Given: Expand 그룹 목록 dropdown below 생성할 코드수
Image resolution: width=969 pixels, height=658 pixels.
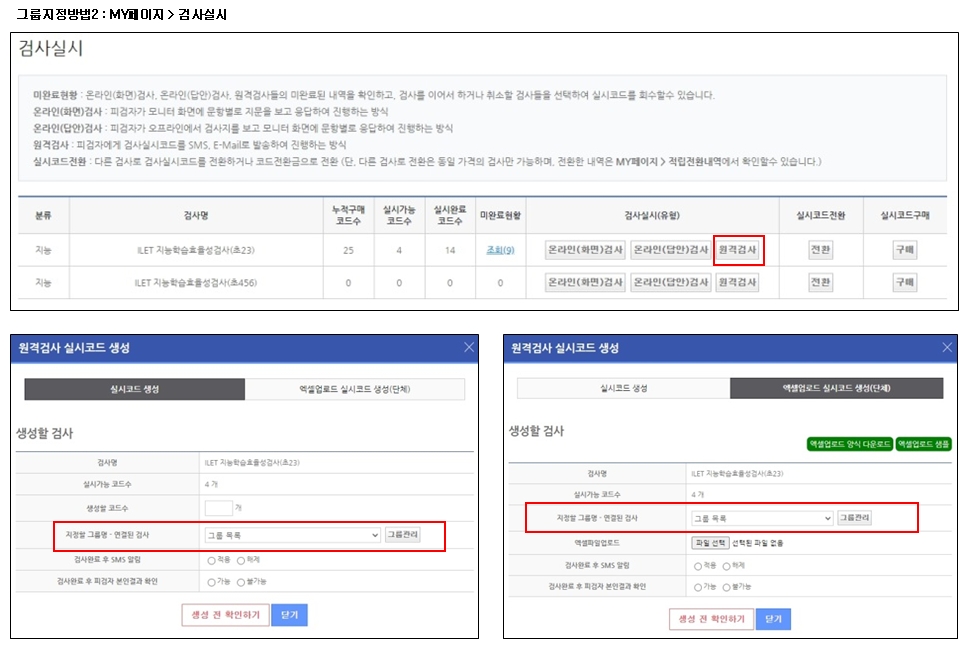Looking at the screenshot, I should click(x=292, y=535).
